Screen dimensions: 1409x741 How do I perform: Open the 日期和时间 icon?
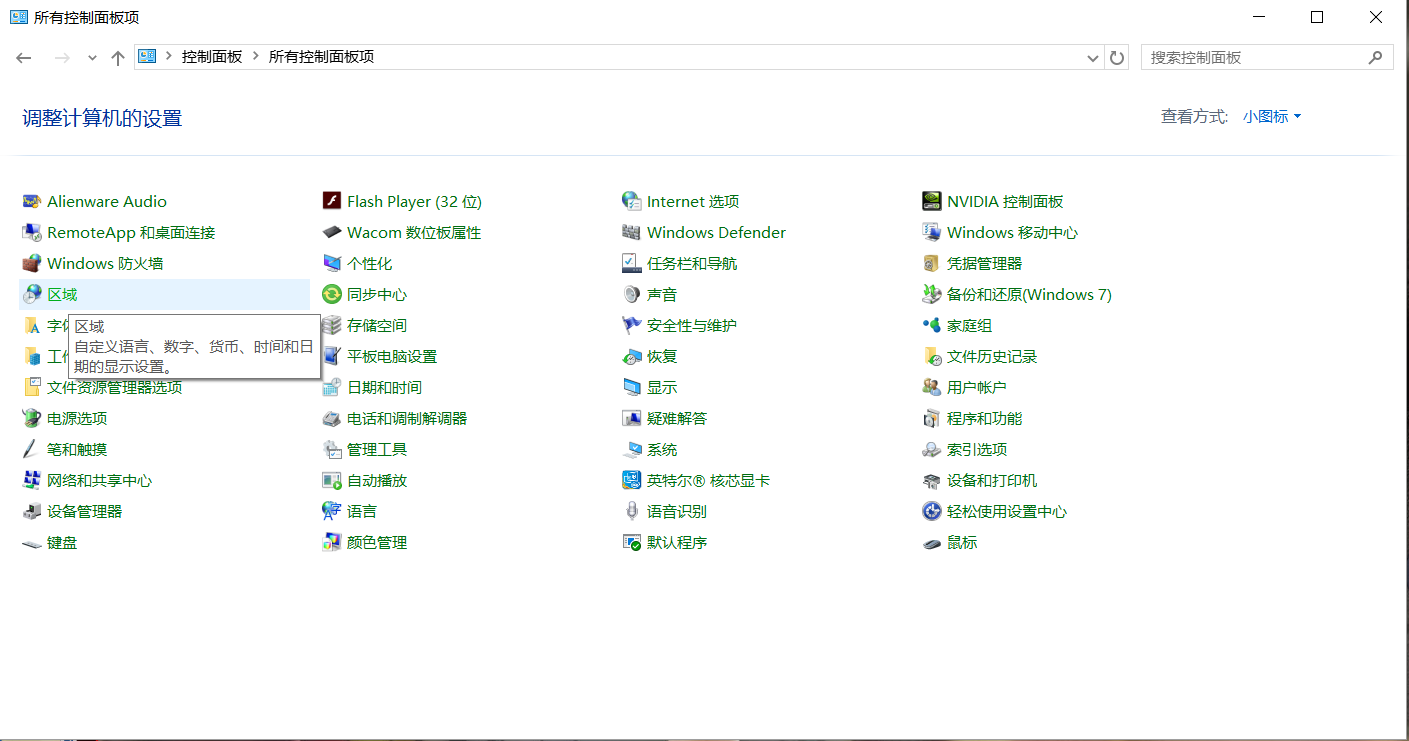click(x=331, y=387)
